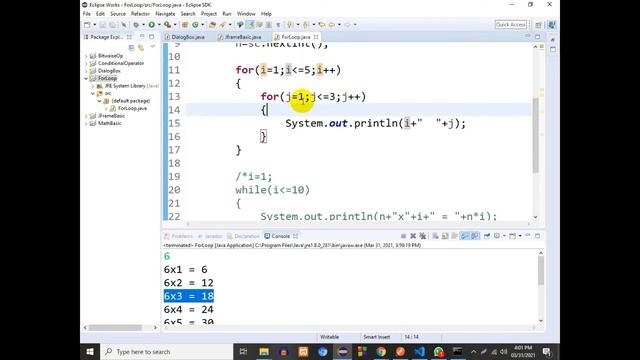Click the New Java Package toolbar icon
Viewport: 640px width, 360px height.
coord(185,25)
